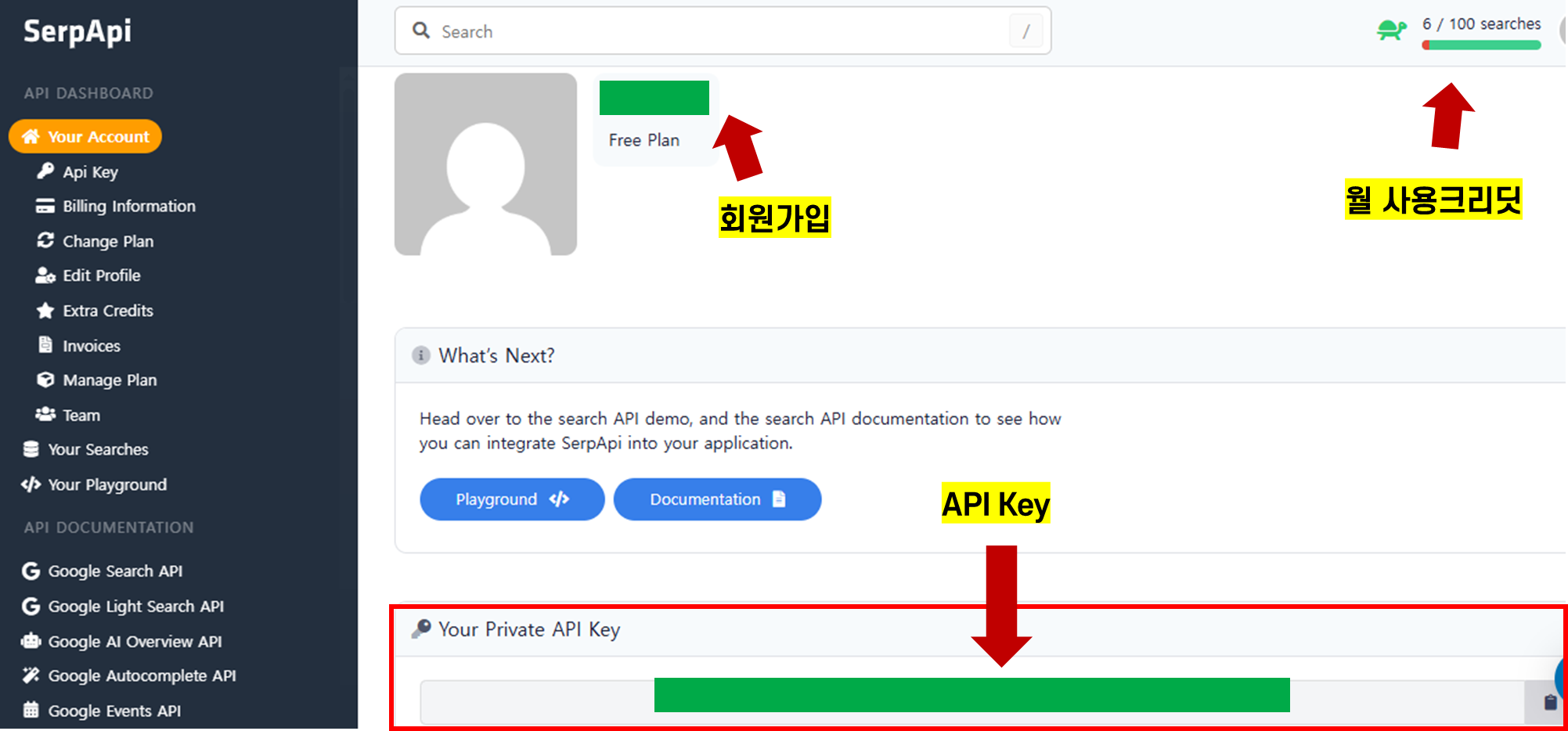Click the wand icon beside Google Autocomplete API
The width and height of the screenshot is (1568, 731).
click(31, 675)
